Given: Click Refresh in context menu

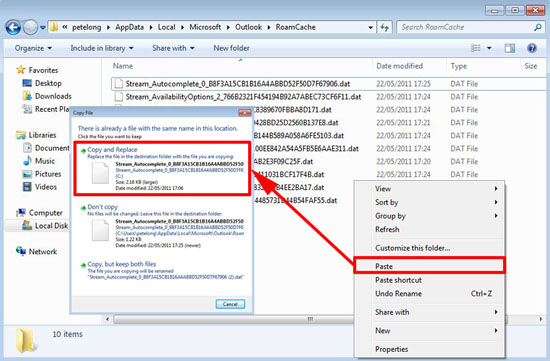Looking at the screenshot, I should (430, 229).
